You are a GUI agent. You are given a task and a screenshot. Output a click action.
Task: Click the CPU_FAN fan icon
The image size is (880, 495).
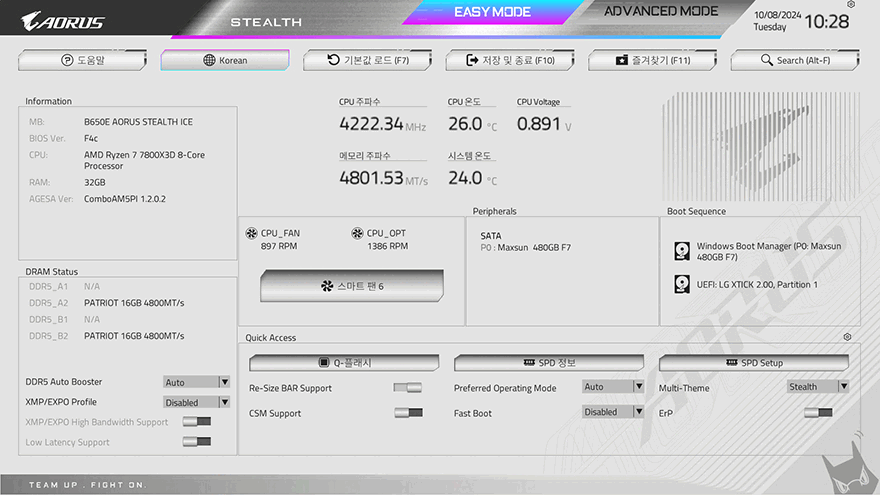[251, 233]
